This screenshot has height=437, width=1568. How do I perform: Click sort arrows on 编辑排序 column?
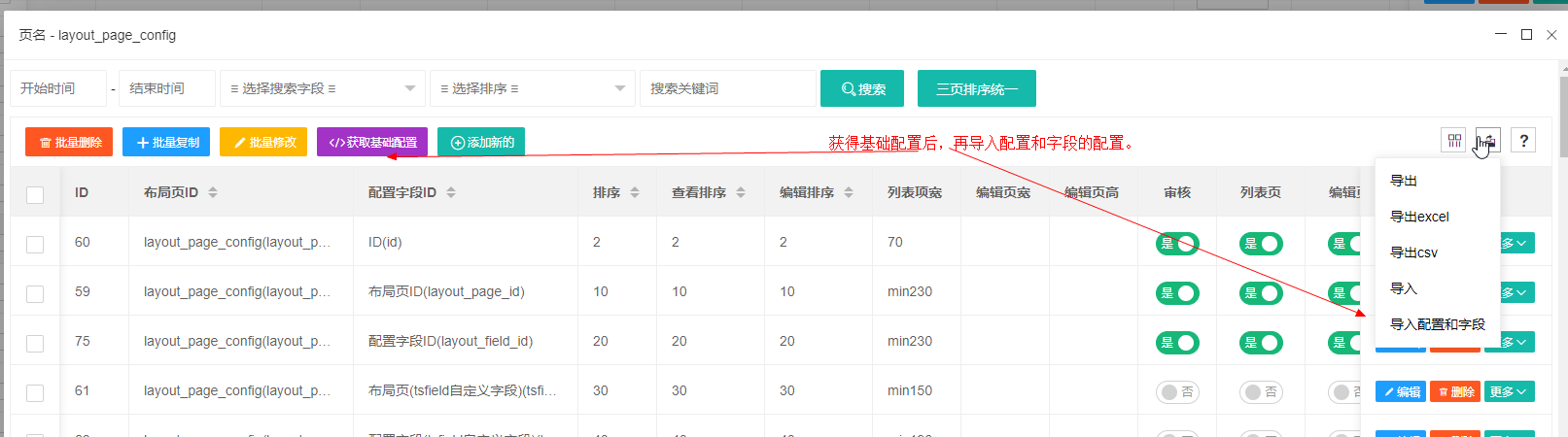[849, 192]
